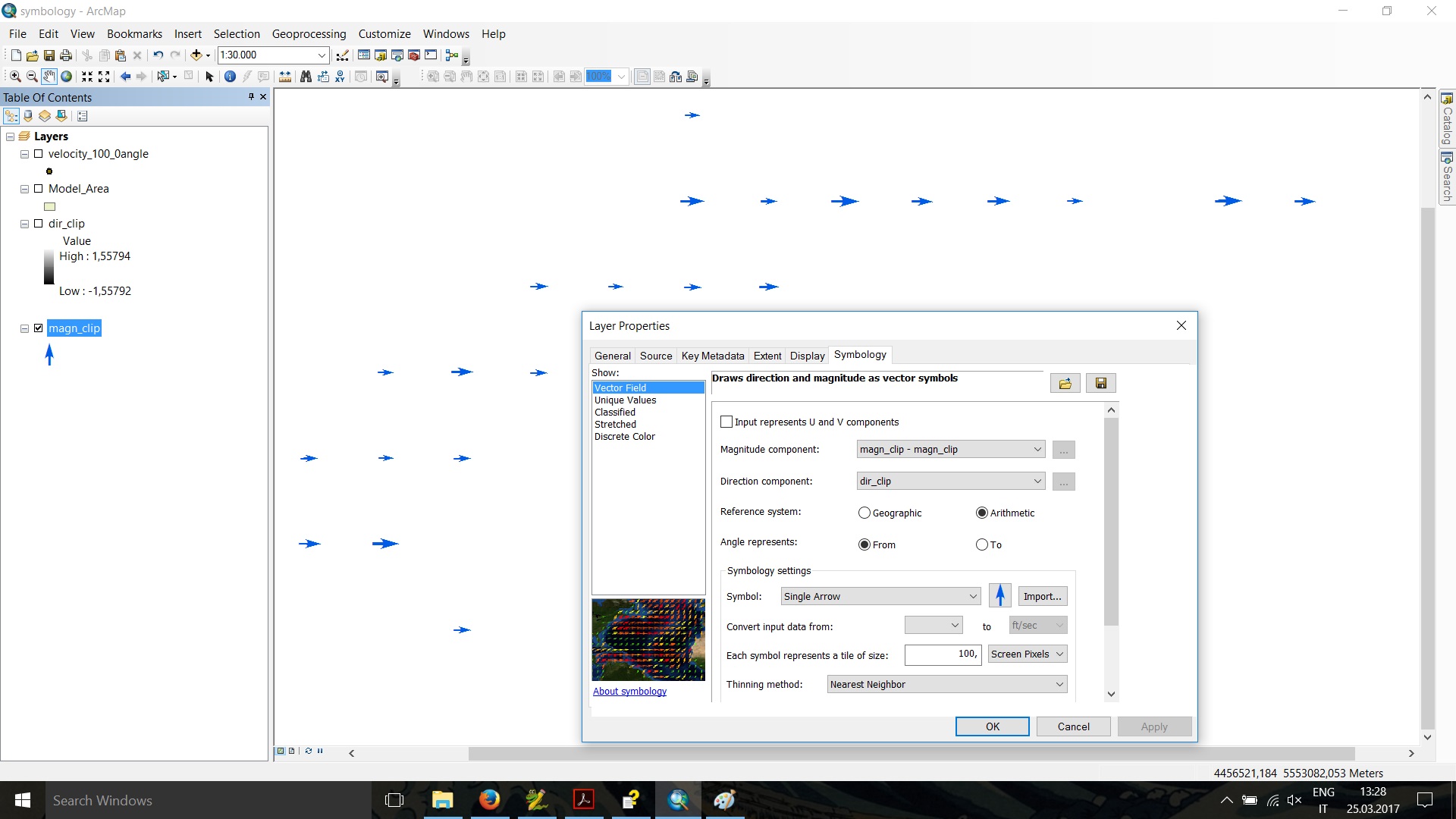Image resolution: width=1456 pixels, height=819 pixels.
Task: Collapse the dir_clip layer tree node
Action: coord(24,224)
